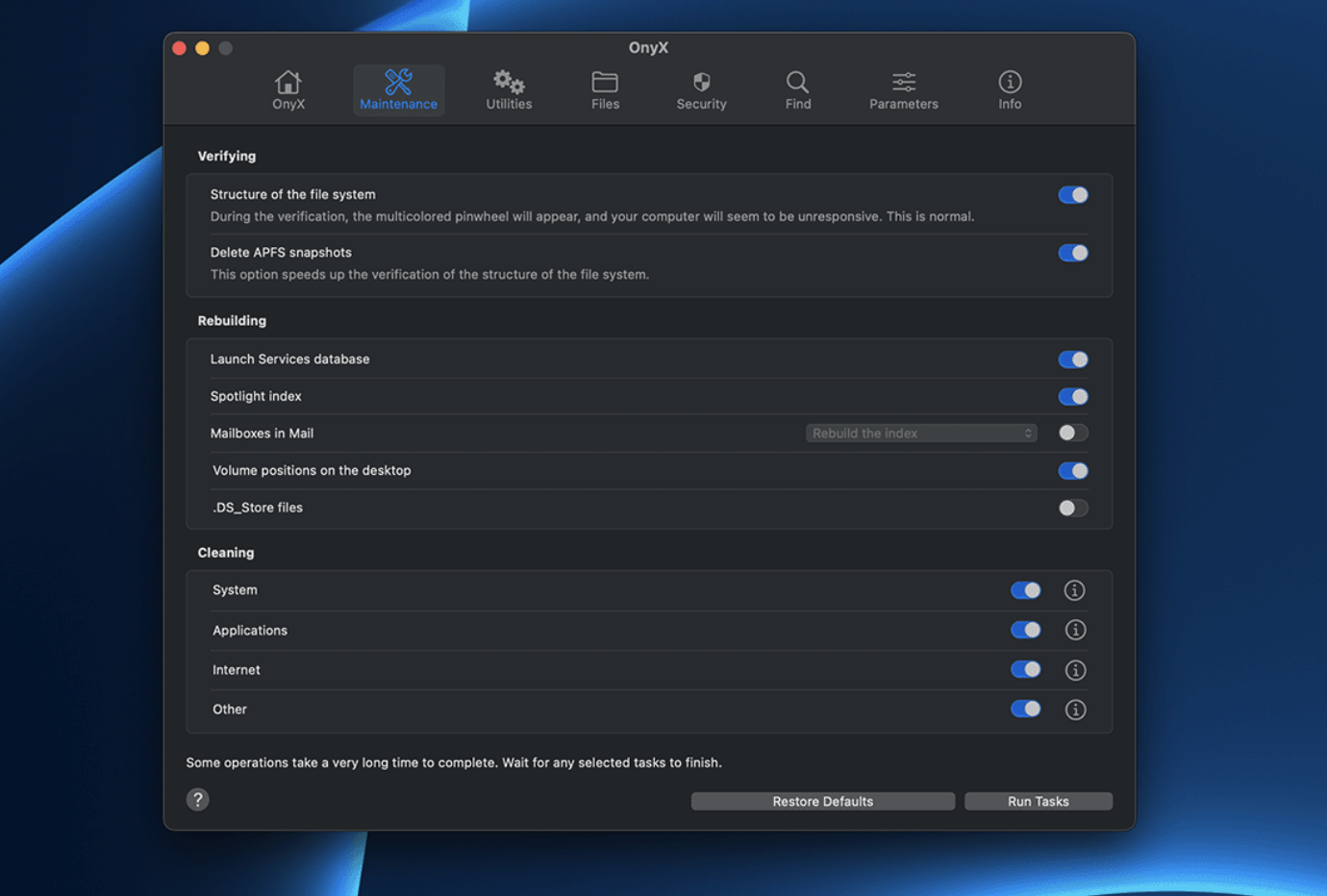Viewport: 1327px width, 896px height.
Task: Open the Find magnifier icon
Action: click(x=797, y=83)
